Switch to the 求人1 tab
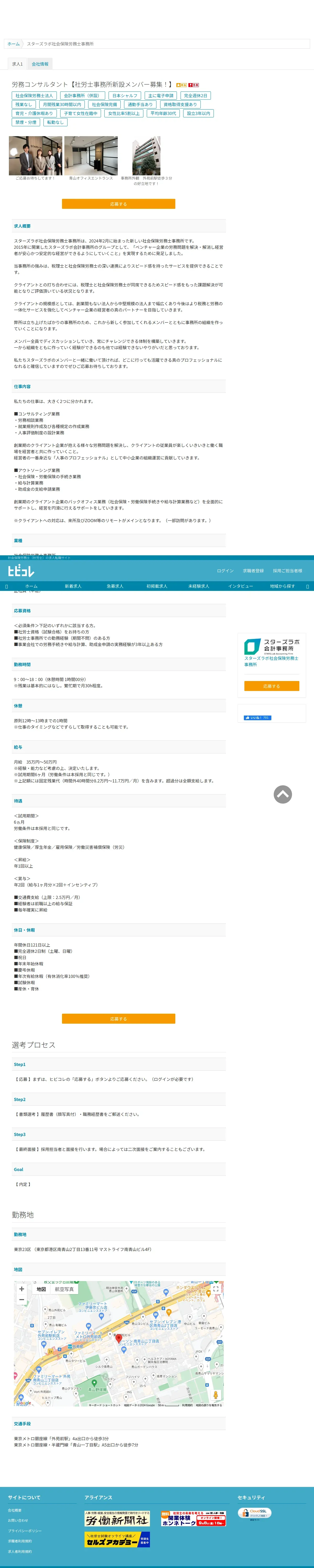Screen dimensions: 314x1568 tap(18, 64)
